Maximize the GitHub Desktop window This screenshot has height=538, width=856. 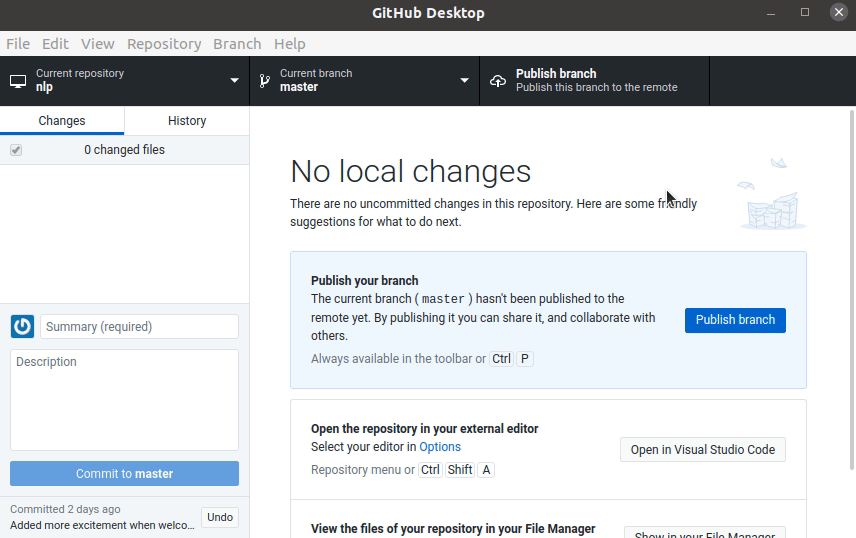(805, 12)
